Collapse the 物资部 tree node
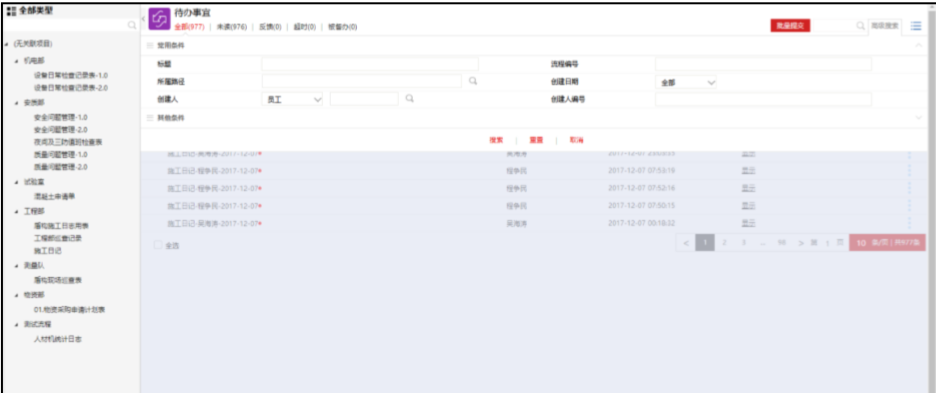This screenshot has width=936, height=393. click(x=17, y=295)
